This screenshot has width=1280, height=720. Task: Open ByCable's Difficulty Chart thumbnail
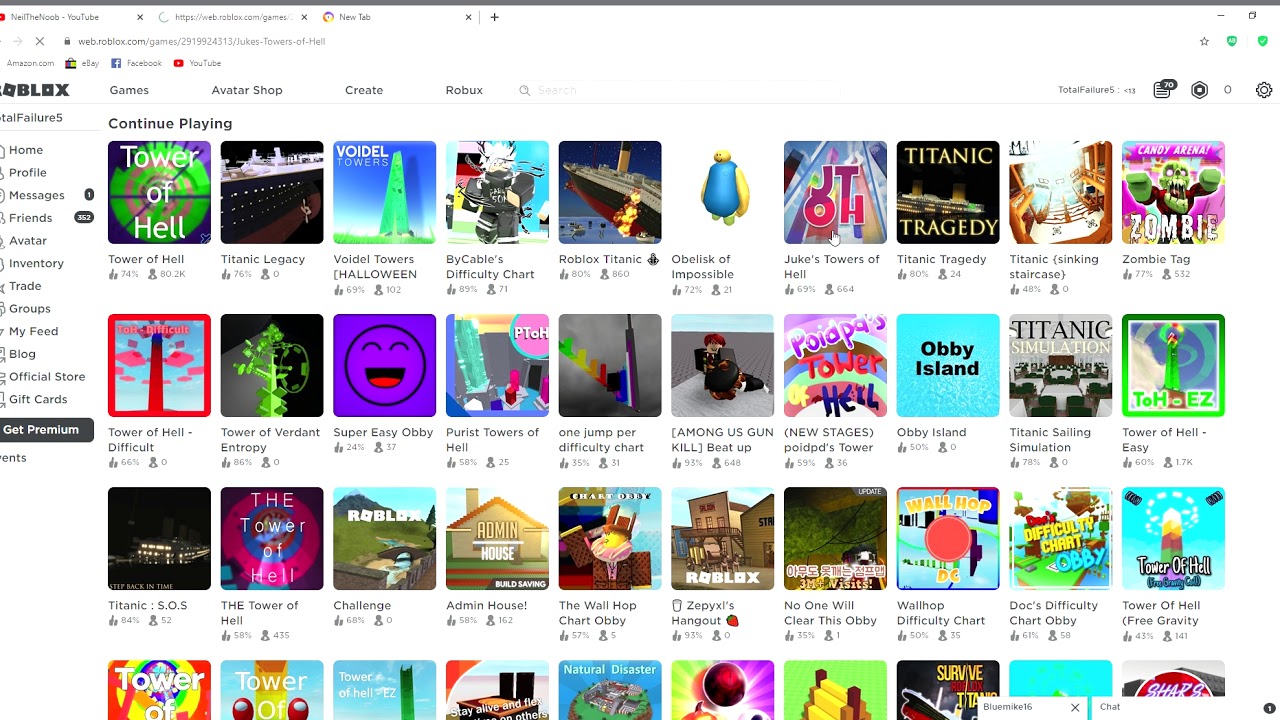(497, 192)
